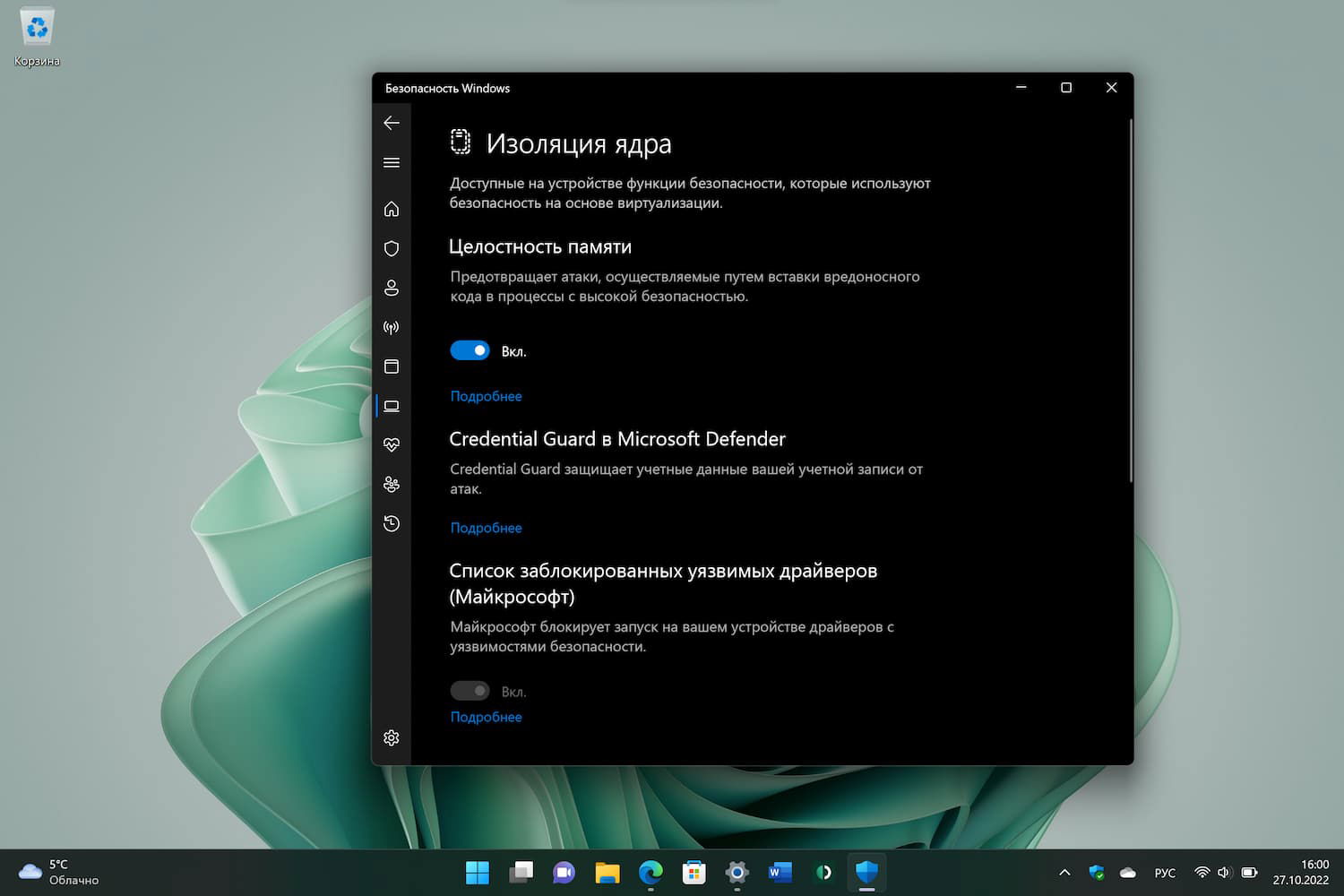
Task: Open Подробнее link under Целостность памяти
Action: coord(486,396)
